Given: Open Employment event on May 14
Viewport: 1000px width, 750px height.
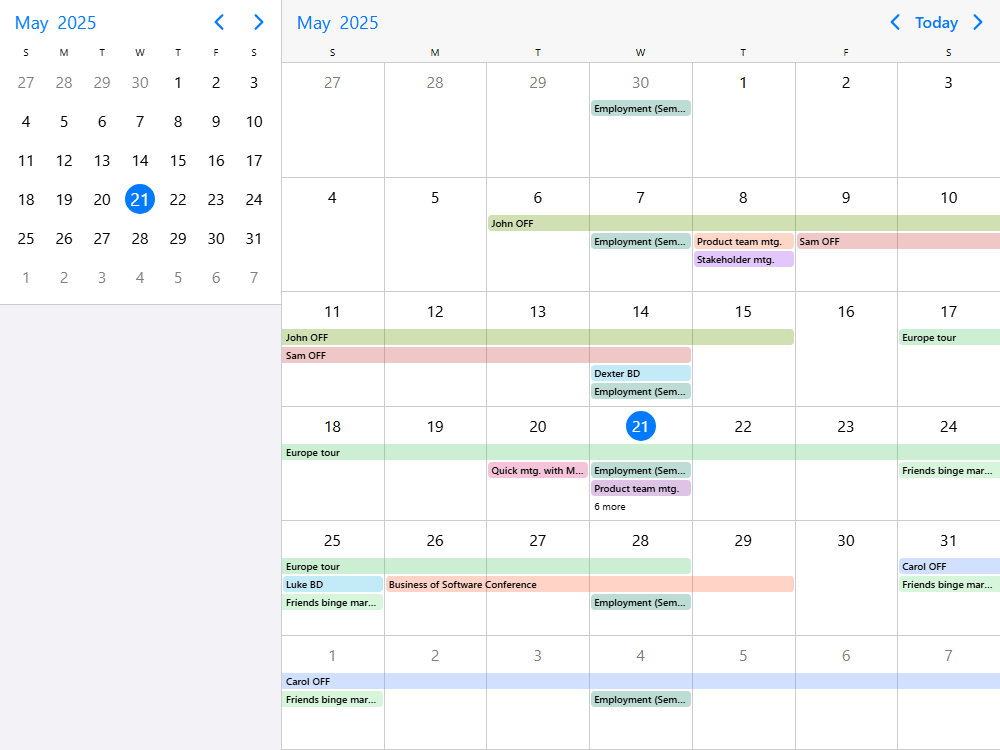Looking at the screenshot, I should point(640,391).
